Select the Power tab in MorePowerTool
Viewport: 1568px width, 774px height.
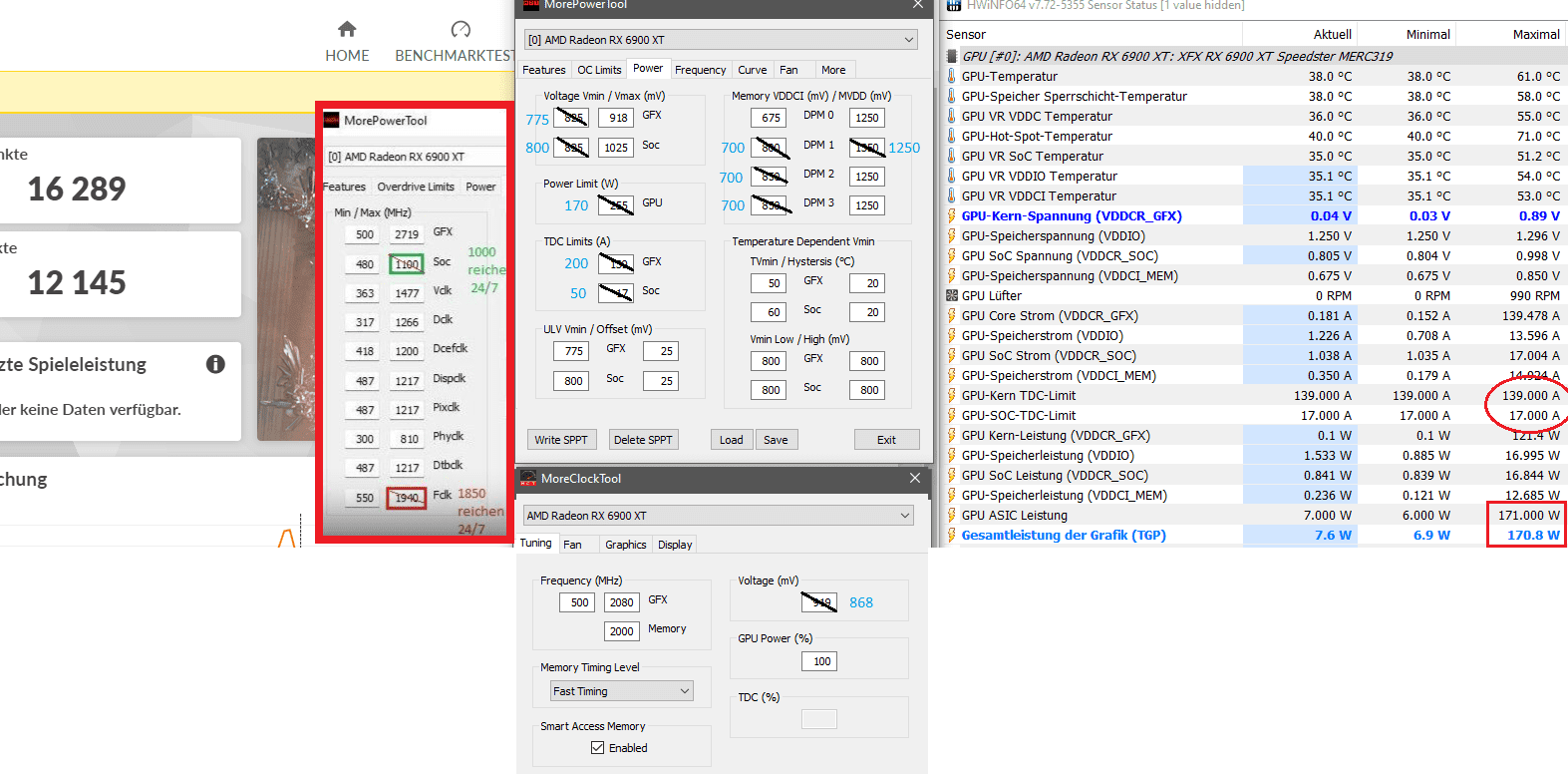pos(648,69)
